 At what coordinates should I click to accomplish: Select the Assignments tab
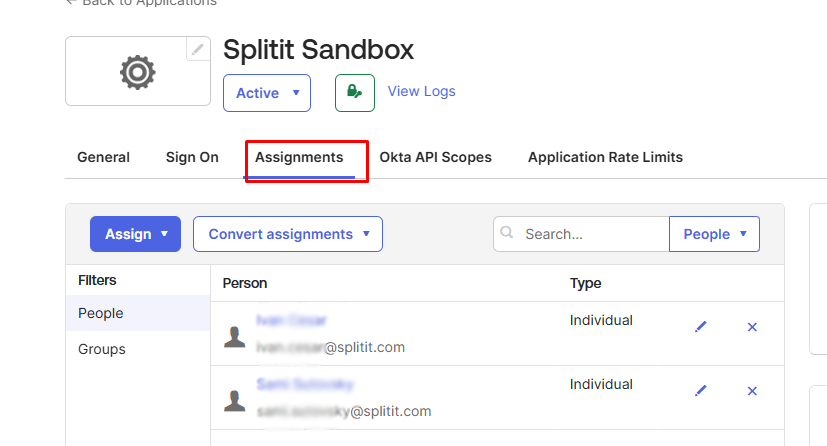(x=299, y=157)
